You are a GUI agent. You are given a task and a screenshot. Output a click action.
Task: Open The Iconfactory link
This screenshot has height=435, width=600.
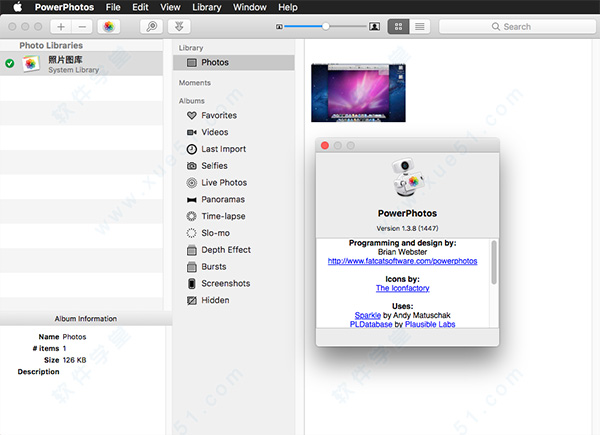pos(403,288)
